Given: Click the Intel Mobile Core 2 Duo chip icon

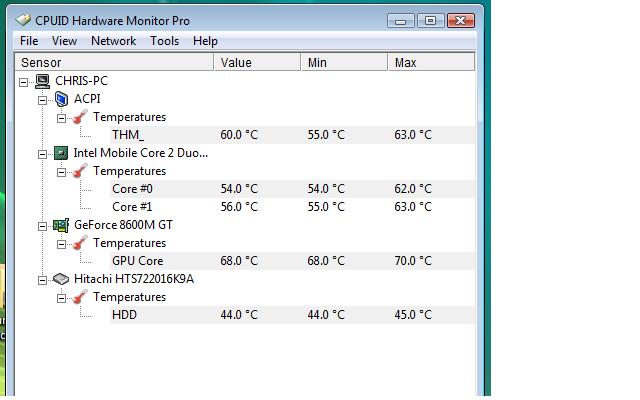Looking at the screenshot, I should (61, 153).
